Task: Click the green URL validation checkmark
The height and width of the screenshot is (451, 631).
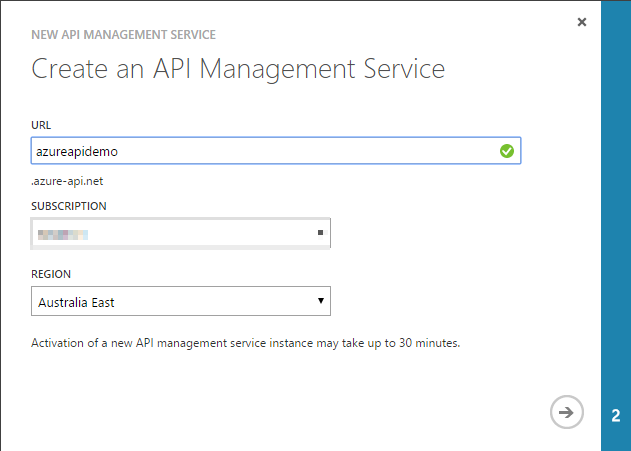Action: coord(507,151)
